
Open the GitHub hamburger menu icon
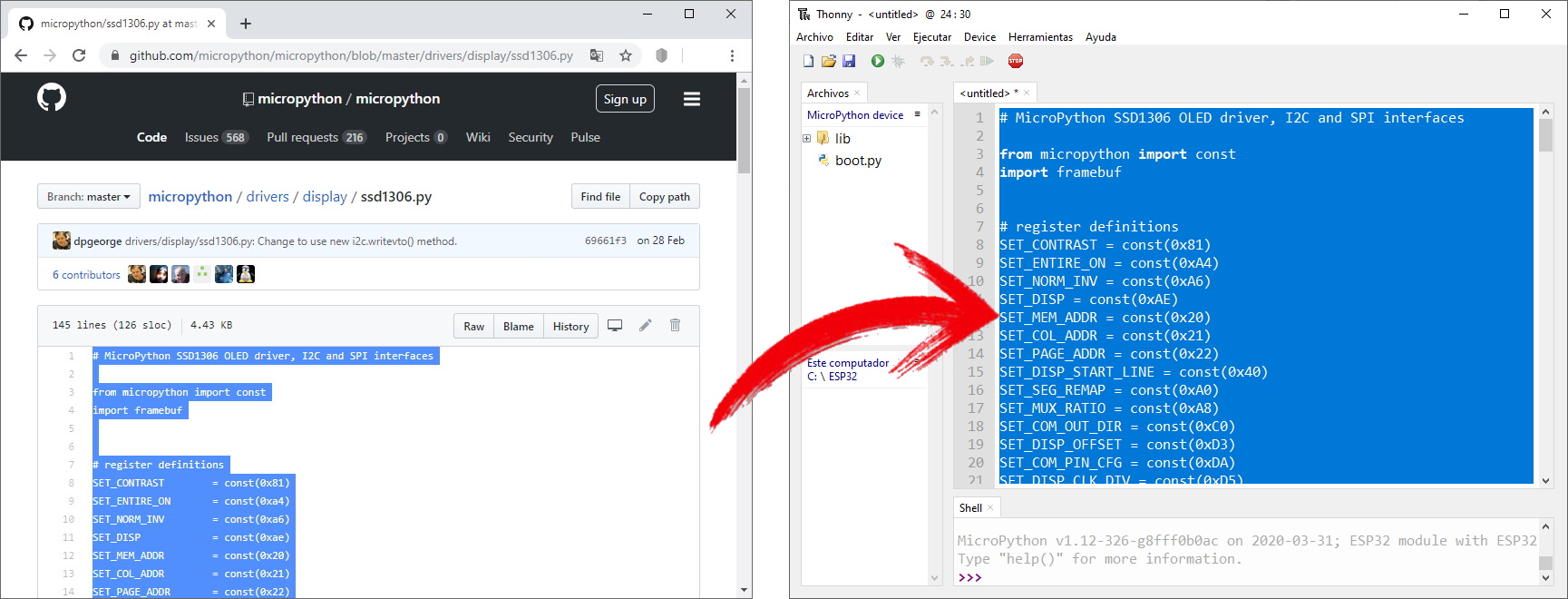(x=692, y=99)
